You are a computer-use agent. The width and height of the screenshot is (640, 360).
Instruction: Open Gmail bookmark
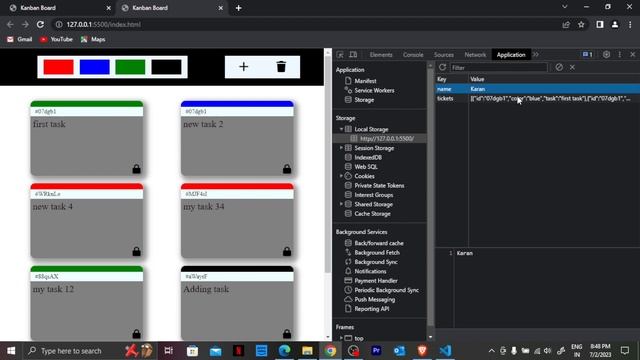click(20, 39)
